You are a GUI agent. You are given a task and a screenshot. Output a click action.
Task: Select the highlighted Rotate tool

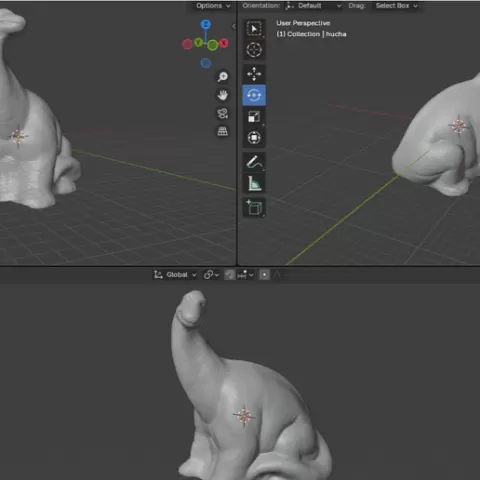(254, 95)
